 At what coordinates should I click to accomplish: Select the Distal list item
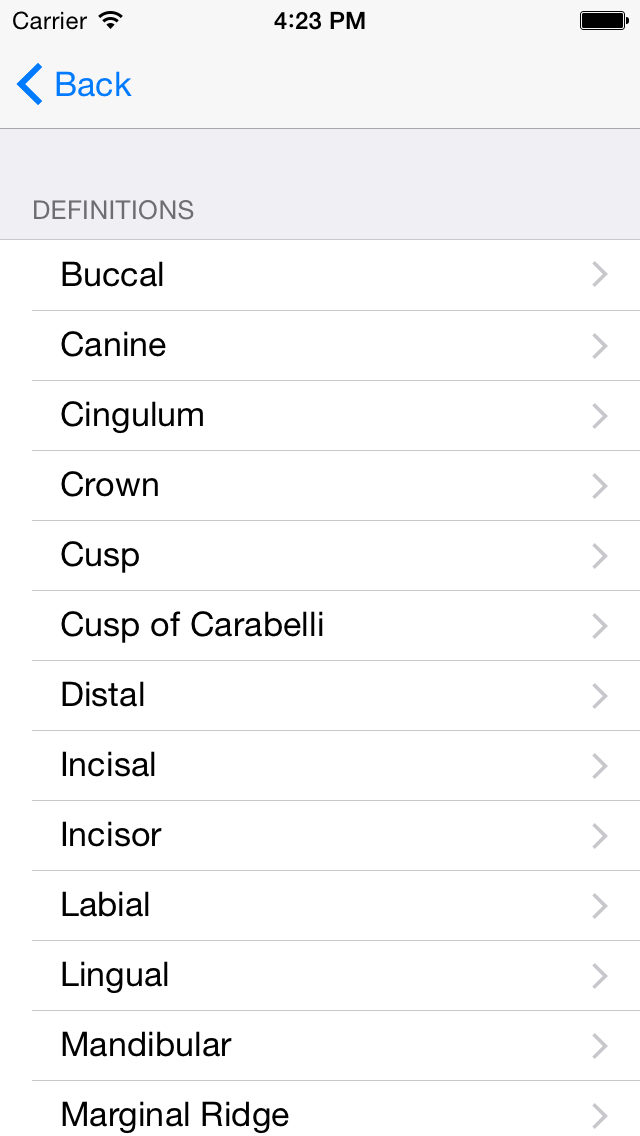click(x=103, y=695)
